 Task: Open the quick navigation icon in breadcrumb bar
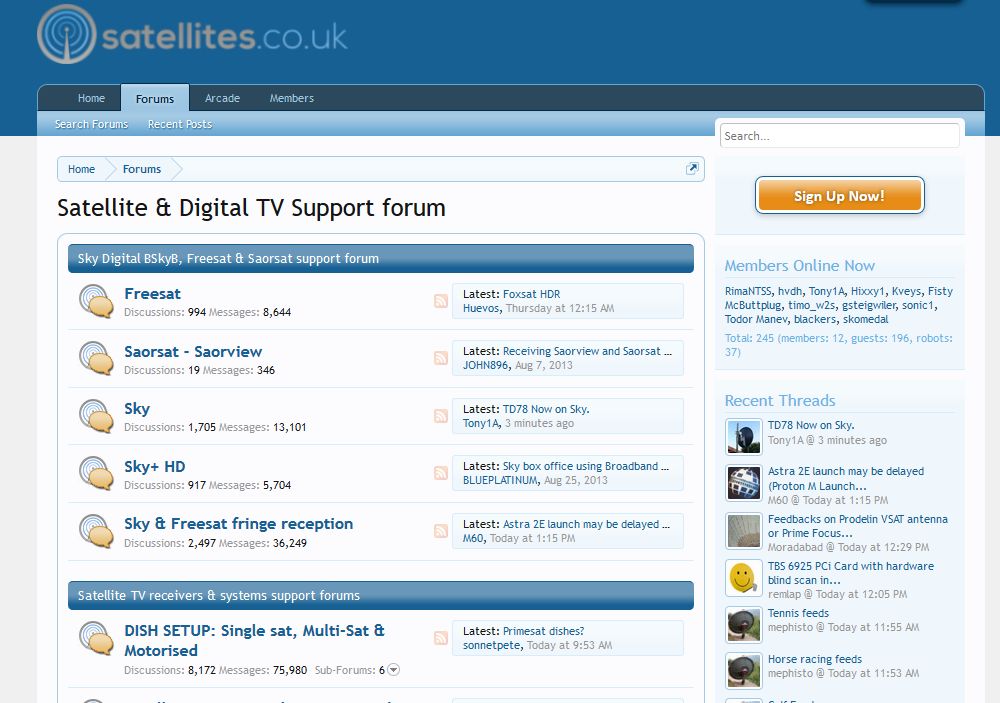(692, 168)
